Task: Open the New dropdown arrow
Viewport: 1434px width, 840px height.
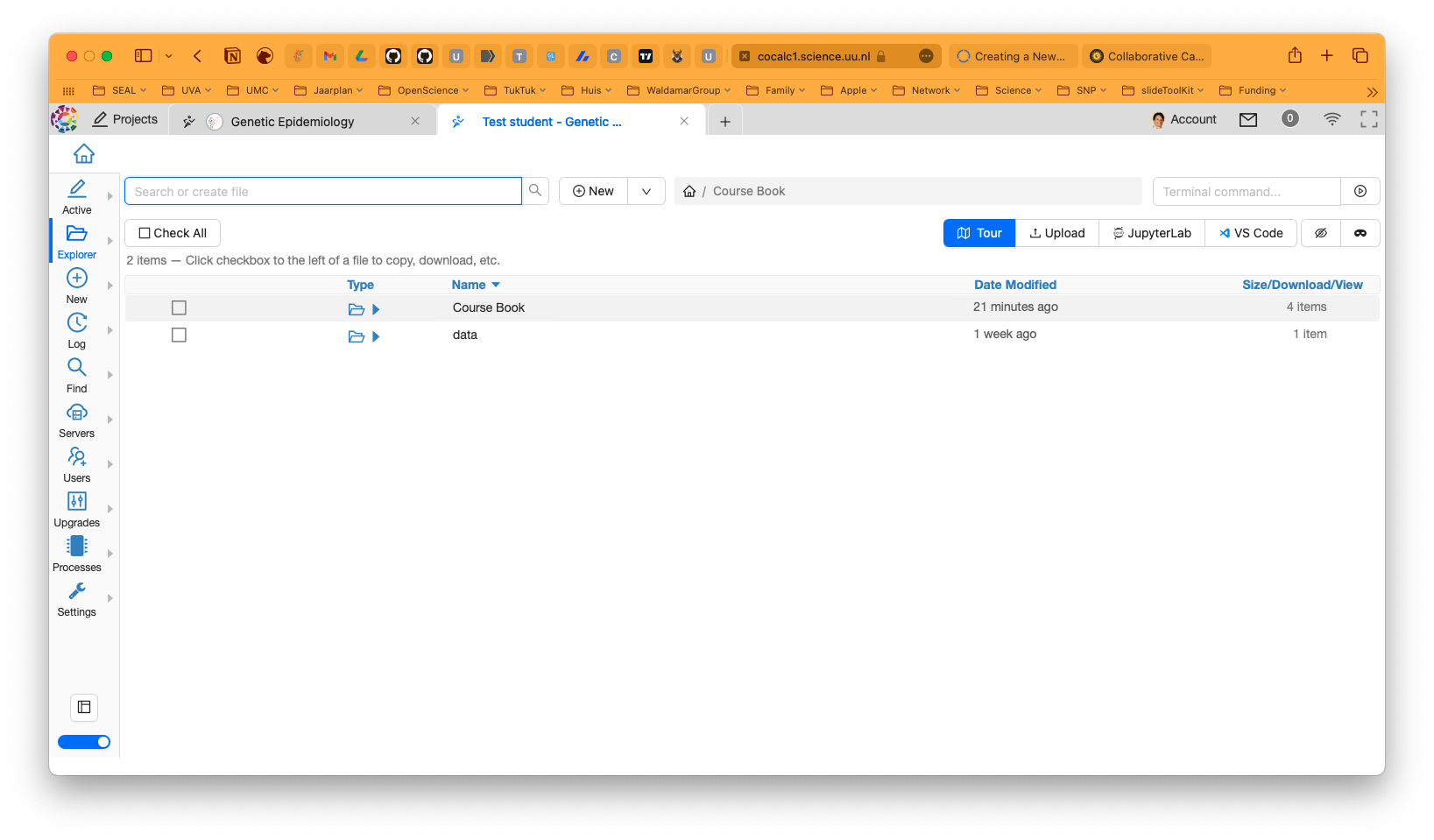Action: [x=646, y=191]
